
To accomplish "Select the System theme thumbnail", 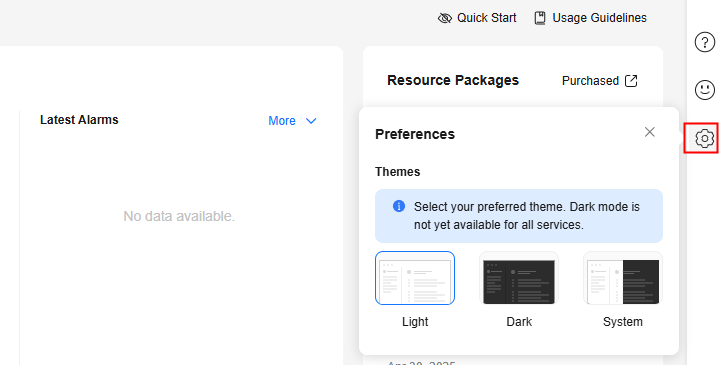I will (623, 278).
